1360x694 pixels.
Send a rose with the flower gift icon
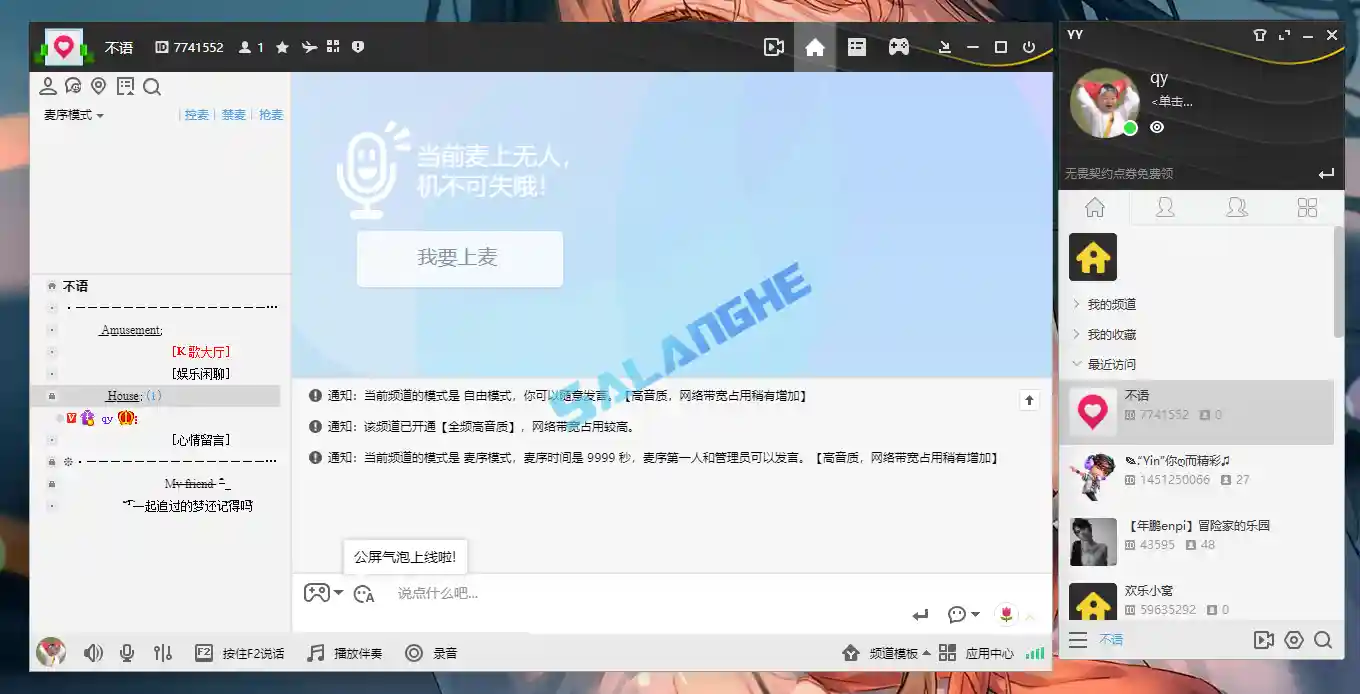[1004, 614]
